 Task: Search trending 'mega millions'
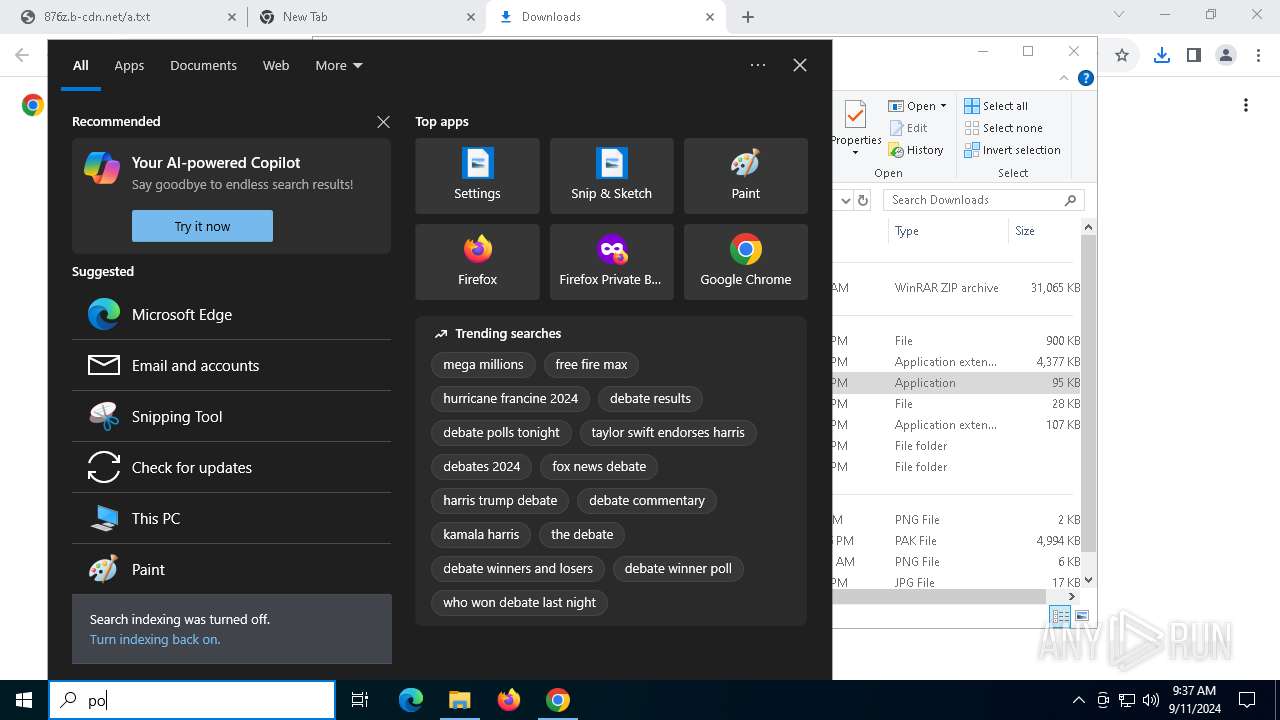[x=483, y=364]
